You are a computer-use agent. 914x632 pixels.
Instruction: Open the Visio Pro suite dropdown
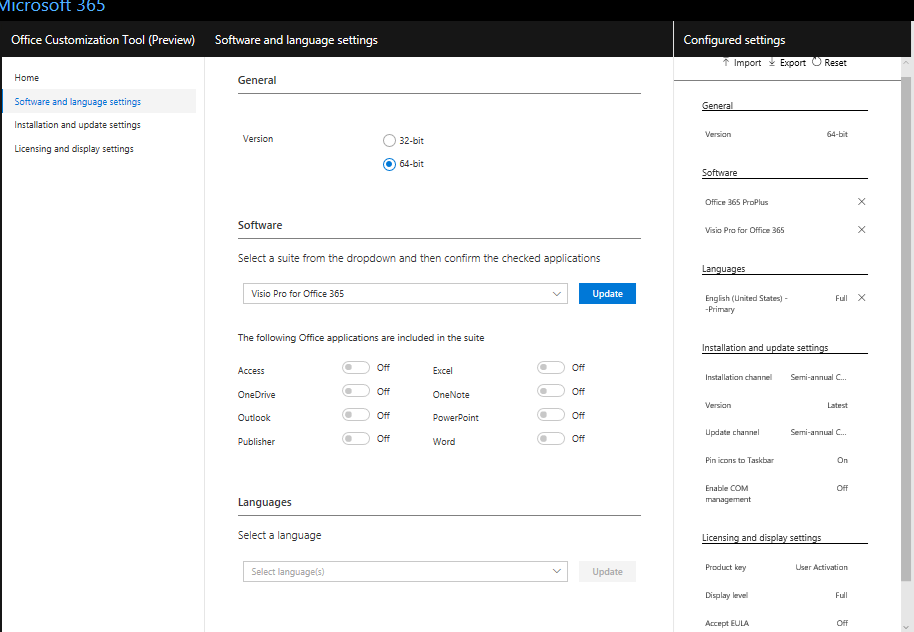point(405,294)
